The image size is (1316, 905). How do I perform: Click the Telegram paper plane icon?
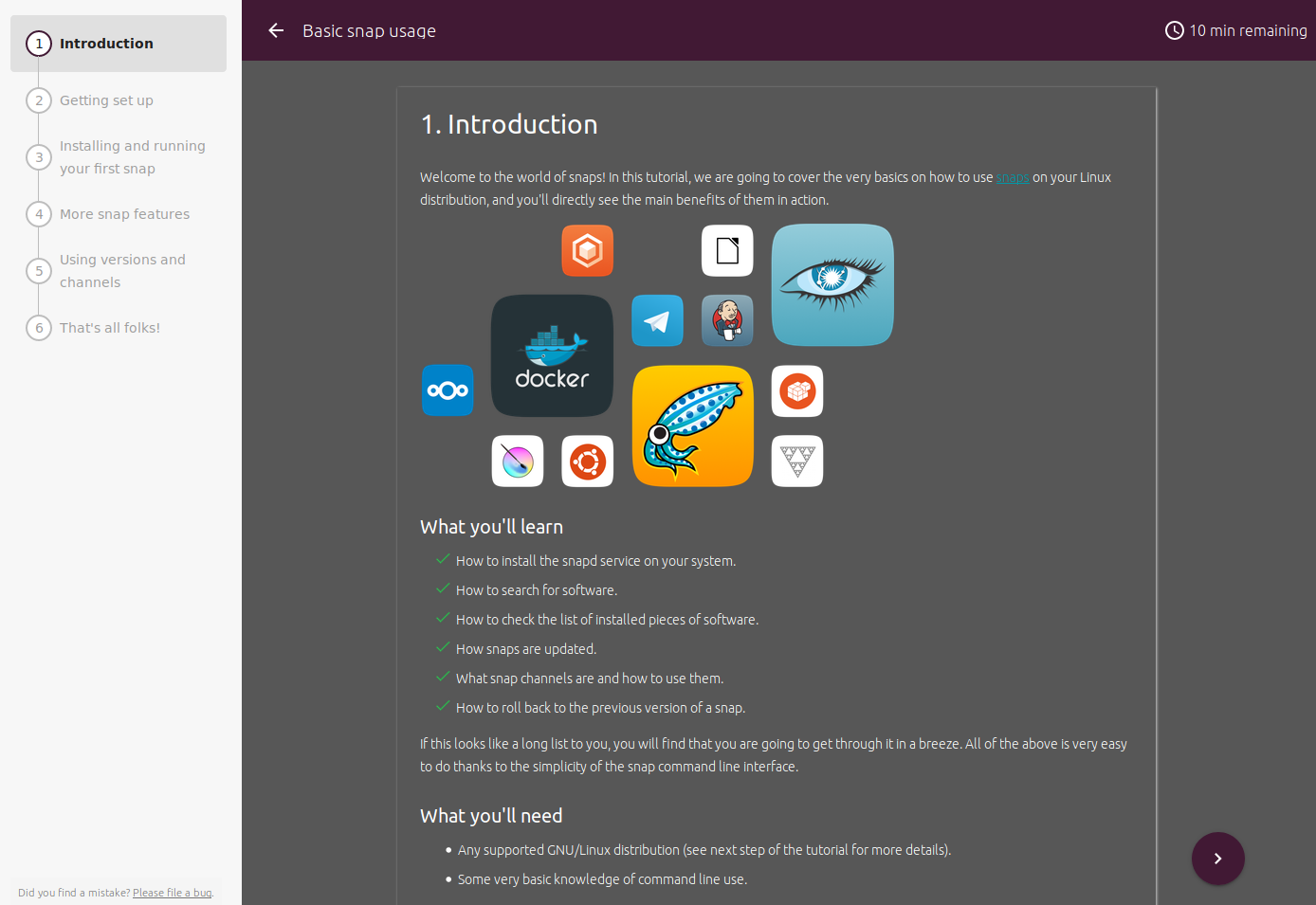click(x=657, y=320)
